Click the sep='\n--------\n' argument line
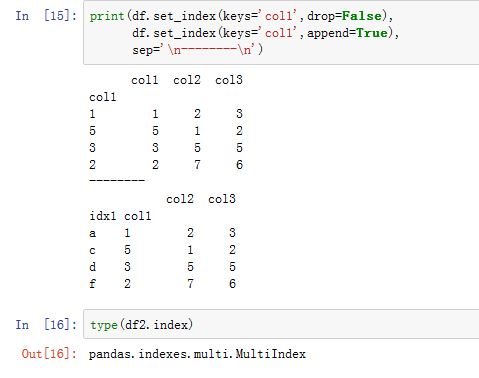This screenshot has height=378, width=479. click(x=197, y=50)
